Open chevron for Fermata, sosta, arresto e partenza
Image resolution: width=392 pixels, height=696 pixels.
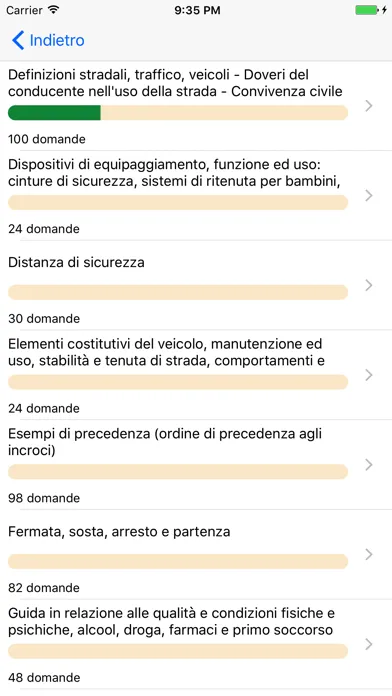(x=368, y=554)
